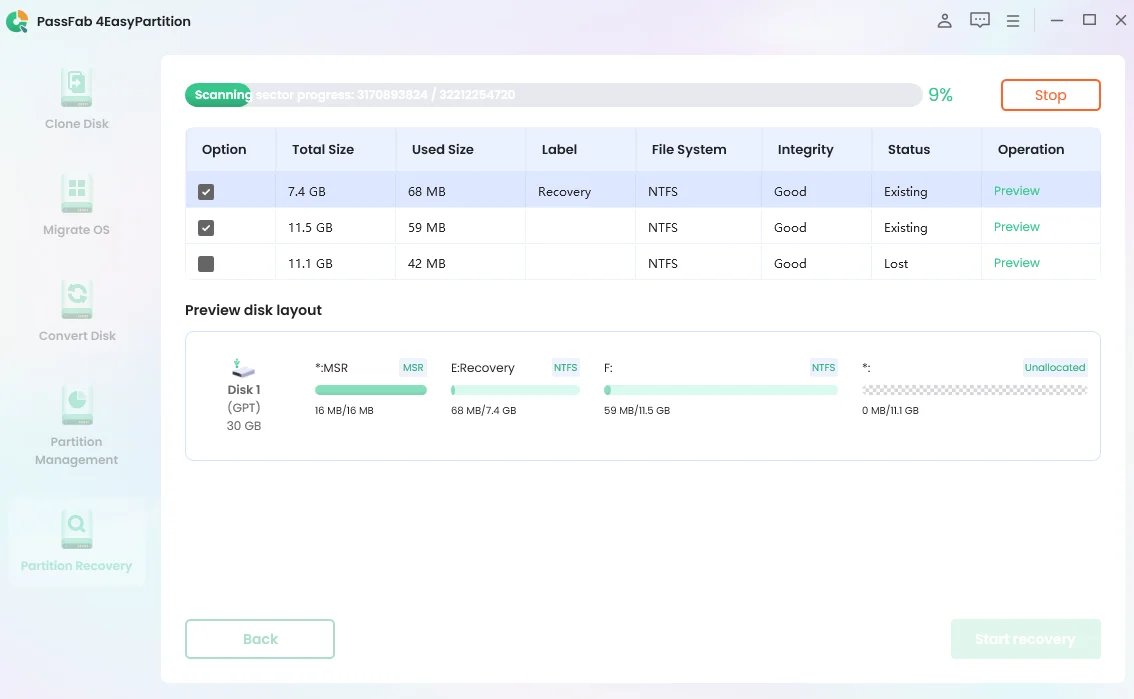1134x699 pixels.
Task: Open the hamburger menu in title bar
Action: 1013,20
